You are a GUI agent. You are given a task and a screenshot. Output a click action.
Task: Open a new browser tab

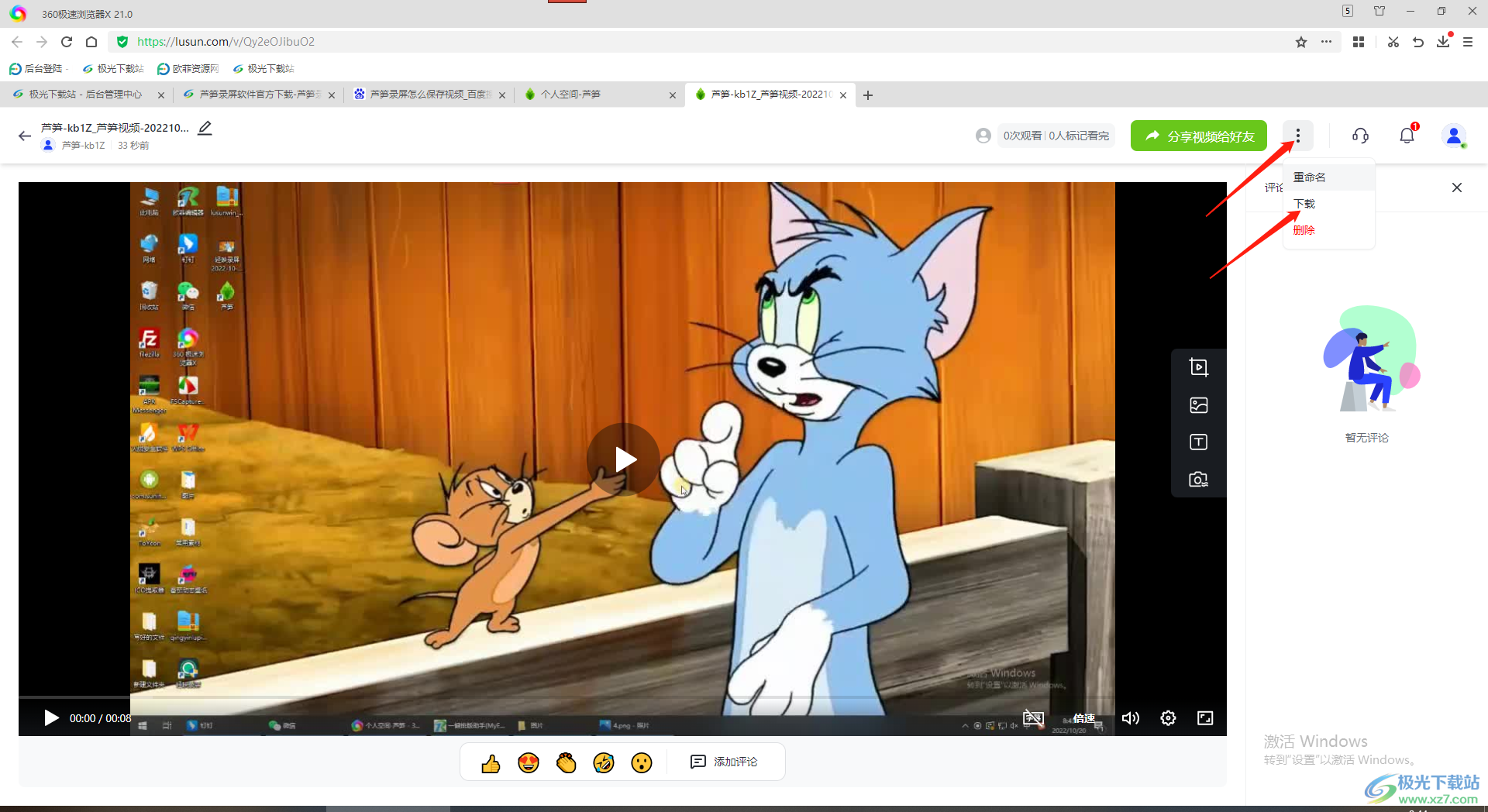868,95
